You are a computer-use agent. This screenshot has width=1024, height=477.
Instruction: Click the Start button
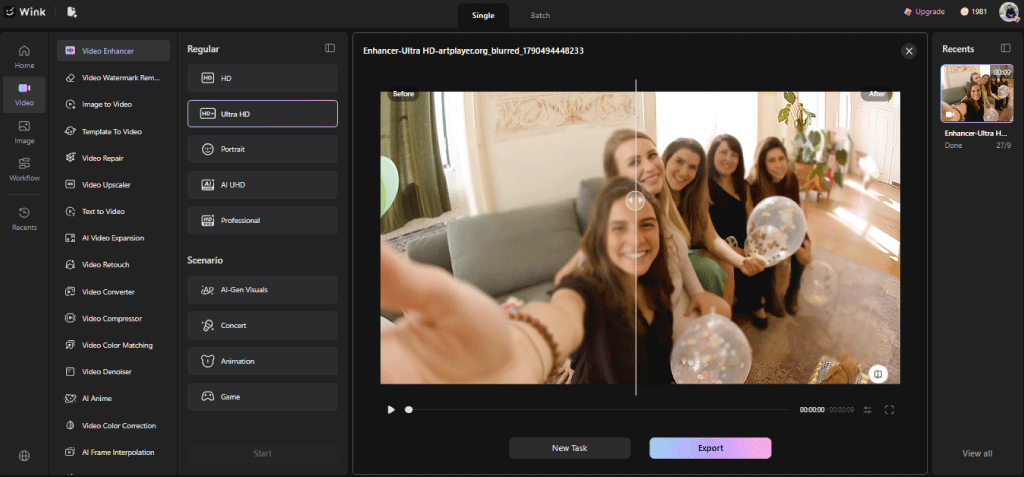[x=263, y=453]
